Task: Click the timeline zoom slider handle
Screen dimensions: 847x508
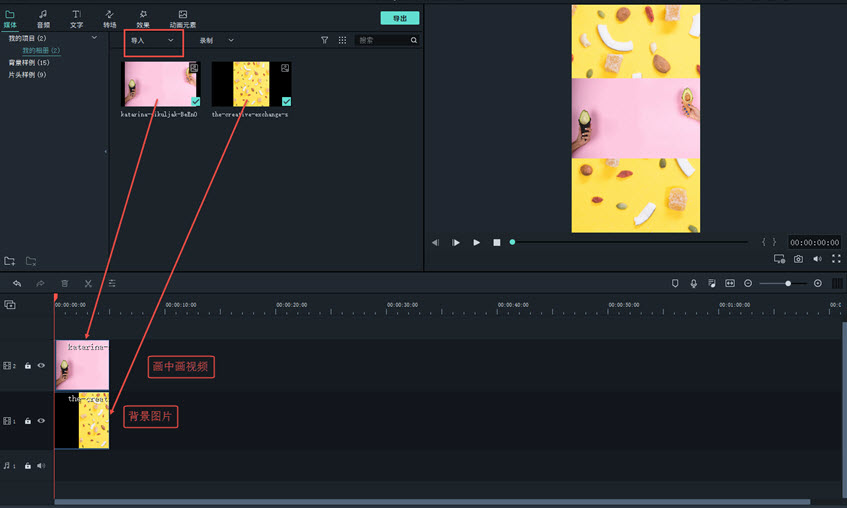Action: (788, 284)
